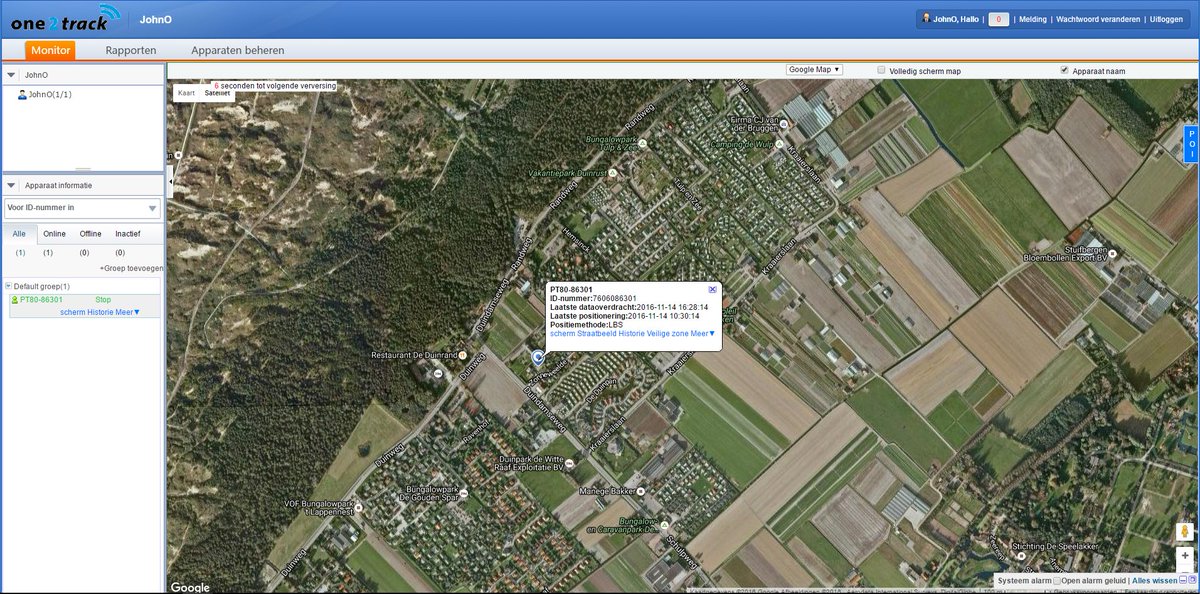The image size is (1200, 594).
Task: Switch to the Monitor tab
Action: (x=50, y=50)
